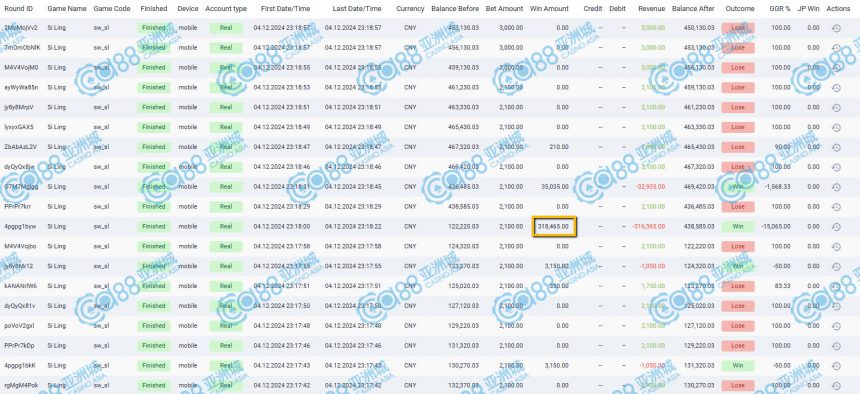This screenshot has width=860, height=394.
Task: Sort by Win Amount column header
Action: coord(549,9)
